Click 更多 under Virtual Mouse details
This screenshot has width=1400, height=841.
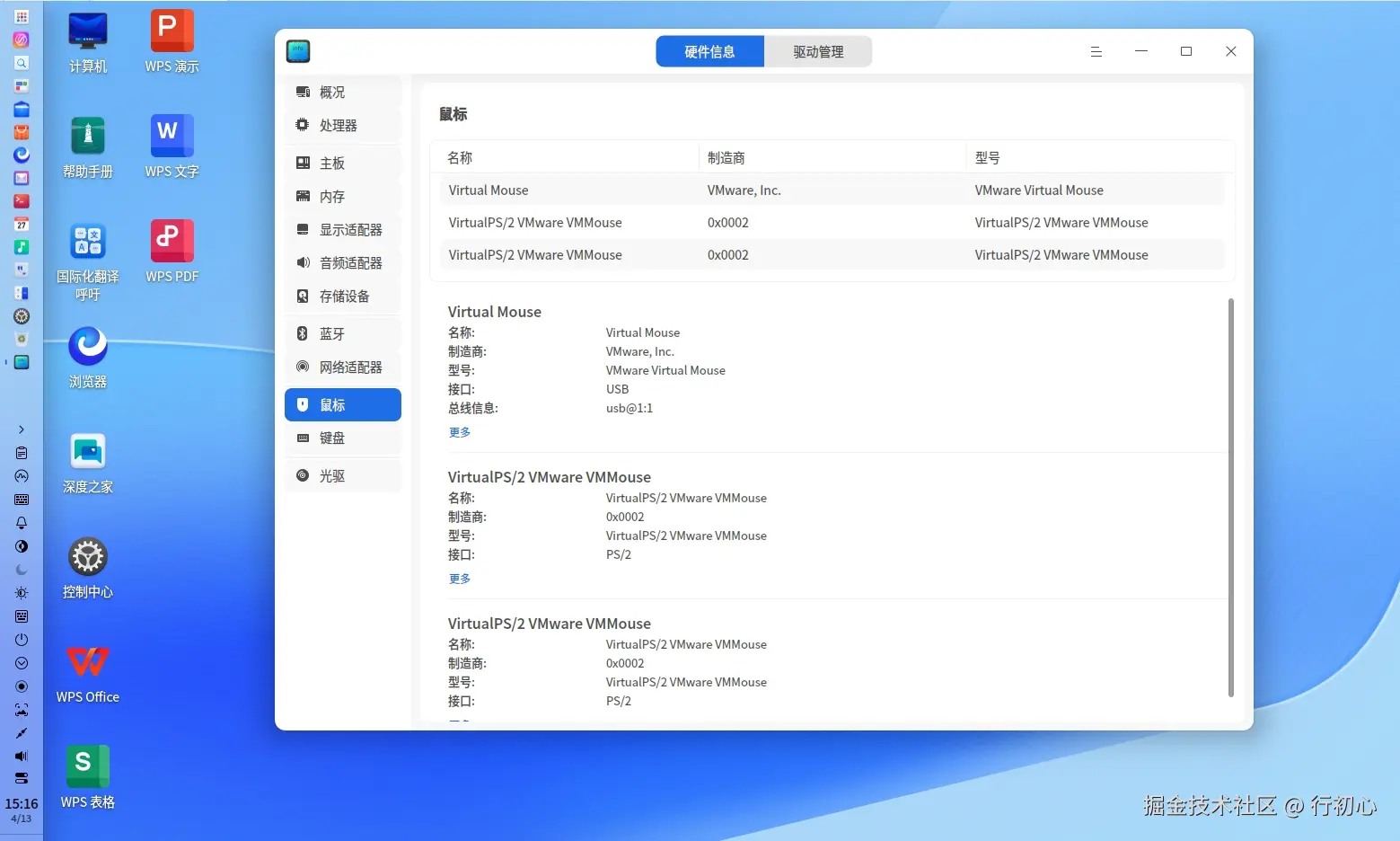point(460,432)
